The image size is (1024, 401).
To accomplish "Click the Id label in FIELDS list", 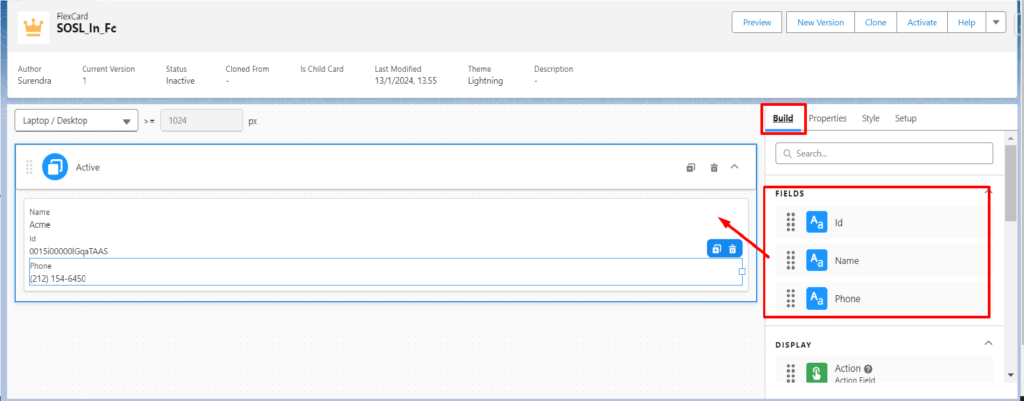I will click(x=839, y=222).
